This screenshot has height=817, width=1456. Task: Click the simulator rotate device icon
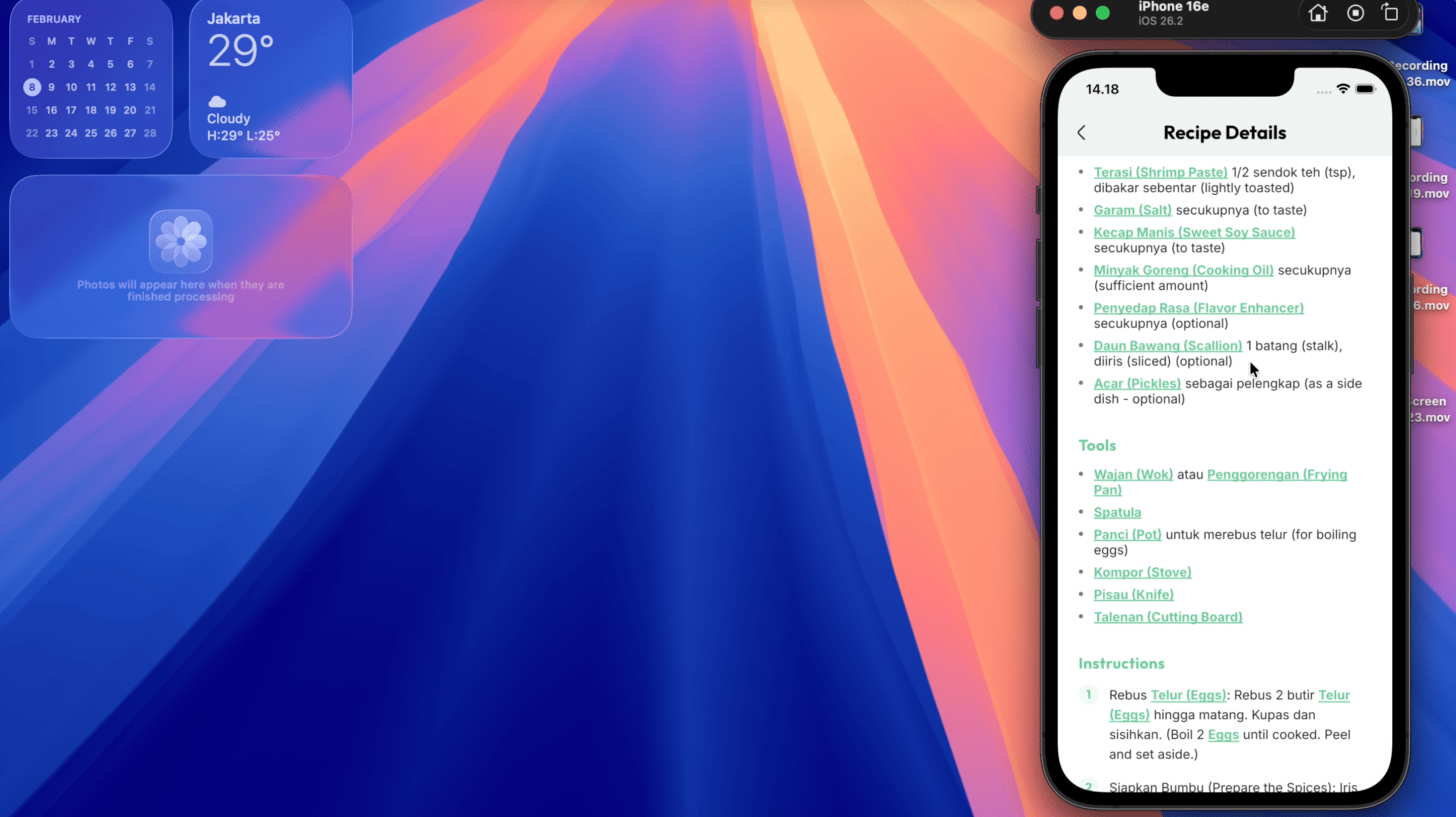pos(1390,13)
